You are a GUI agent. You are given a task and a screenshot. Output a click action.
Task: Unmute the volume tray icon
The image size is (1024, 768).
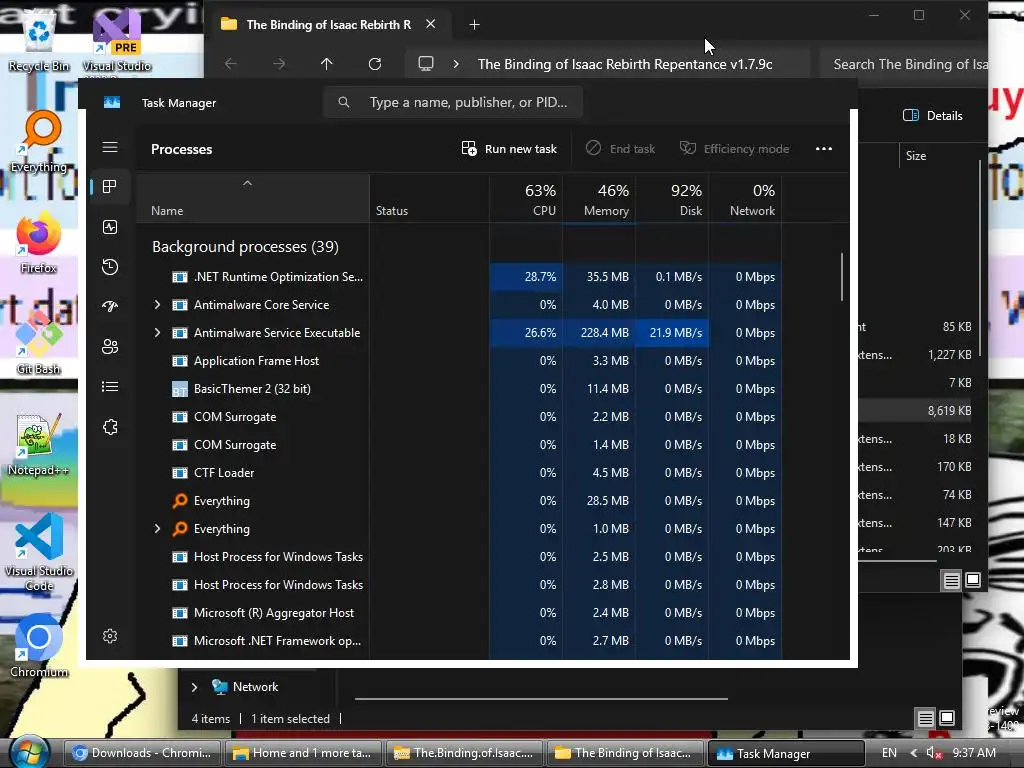point(934,753)
